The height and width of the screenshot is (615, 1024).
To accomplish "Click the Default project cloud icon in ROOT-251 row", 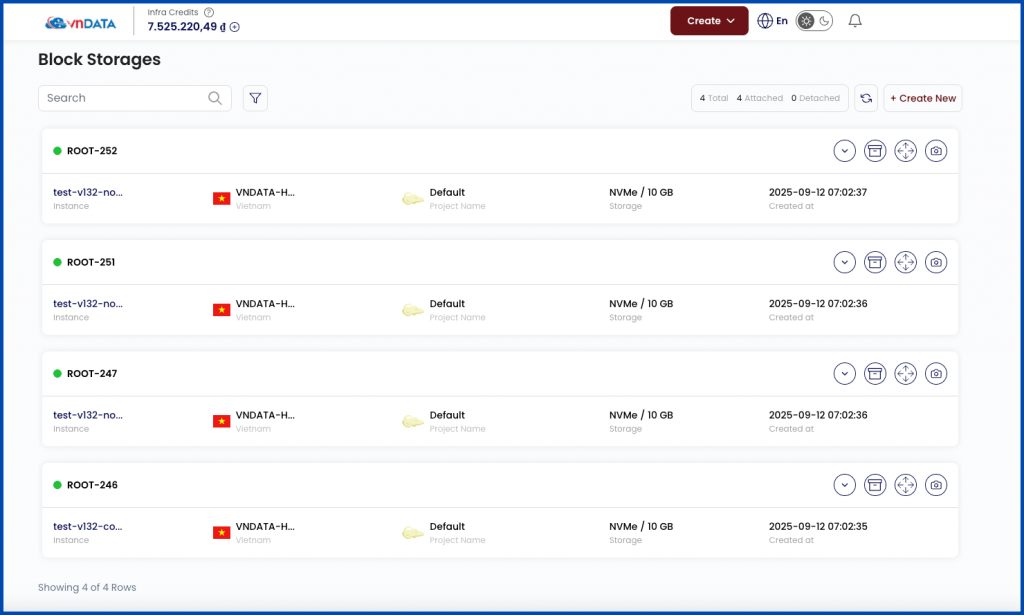I will point(413,310).
